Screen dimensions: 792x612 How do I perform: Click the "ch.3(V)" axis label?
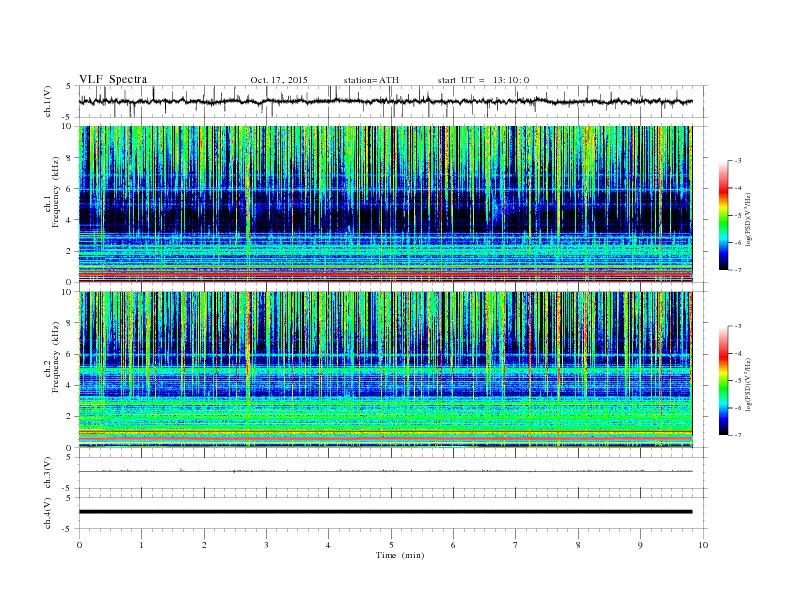(x=48, y=473)
